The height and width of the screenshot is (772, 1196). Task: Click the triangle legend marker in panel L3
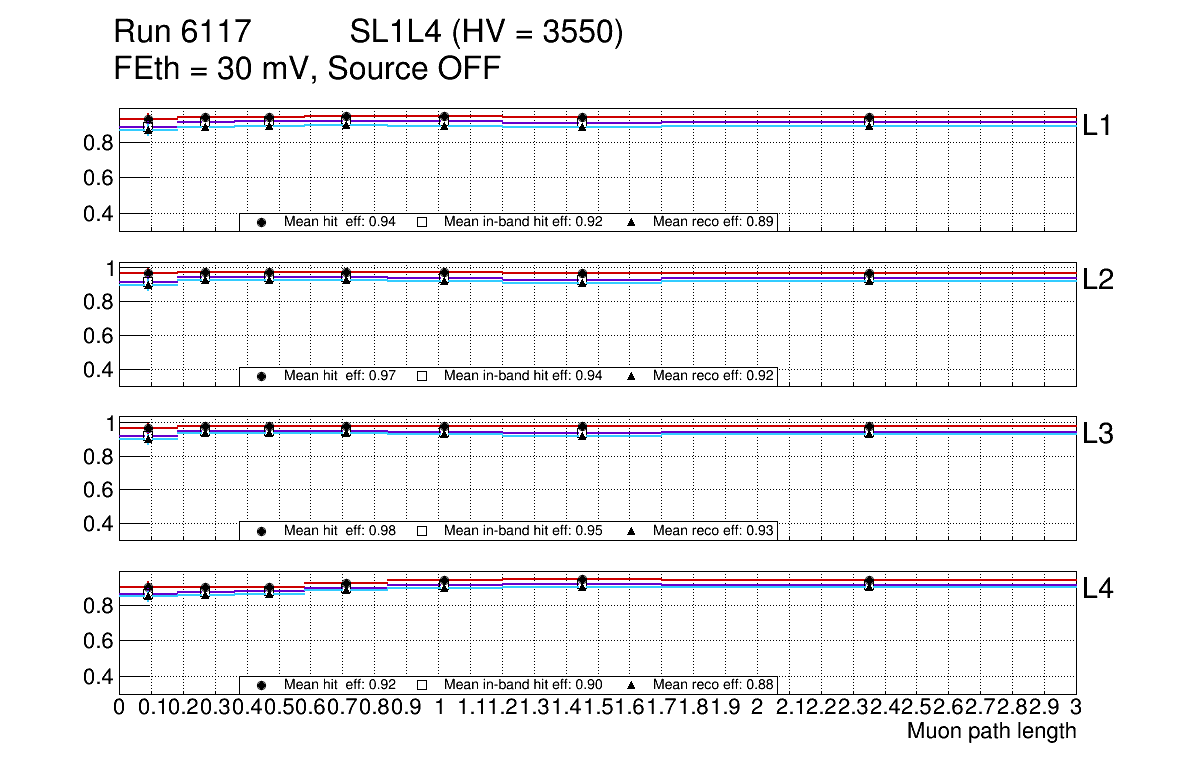tap(632, 531)
